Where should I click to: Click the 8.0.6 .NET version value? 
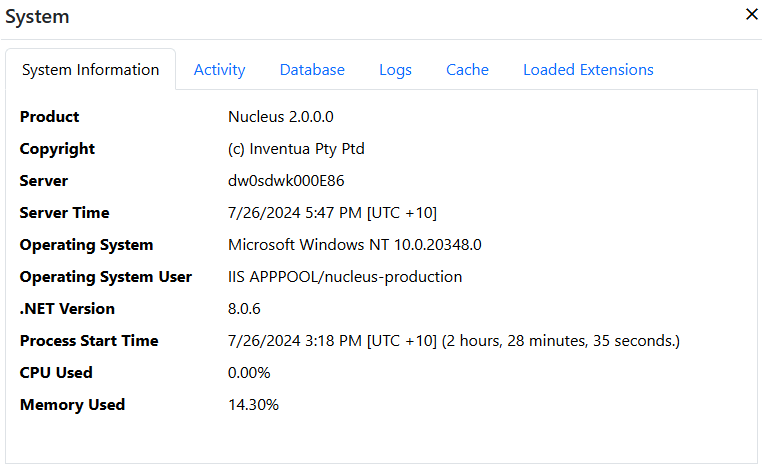coord(243,309)
